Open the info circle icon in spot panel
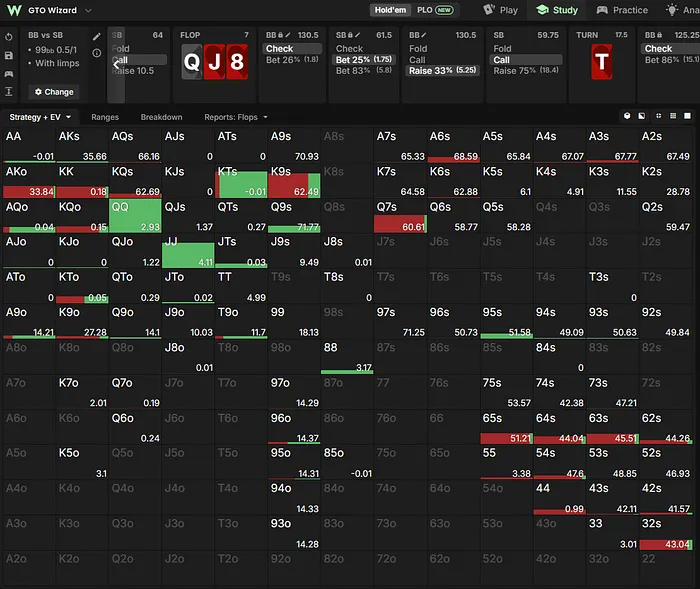The height and width of the screenshot is (589, 700). tap(96, 53)
